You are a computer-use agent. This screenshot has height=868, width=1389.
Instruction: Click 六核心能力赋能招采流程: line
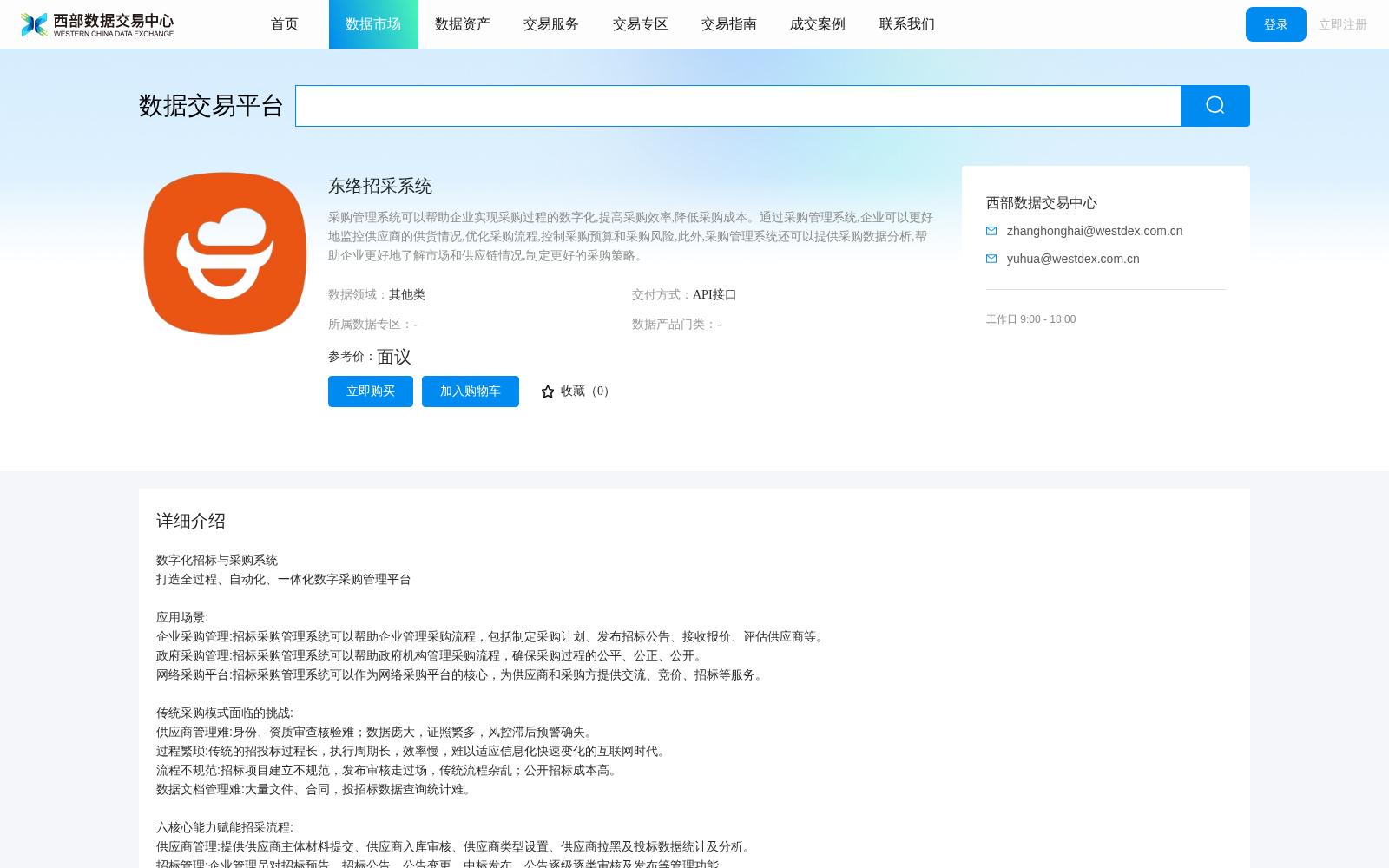[x=225, y=828]
